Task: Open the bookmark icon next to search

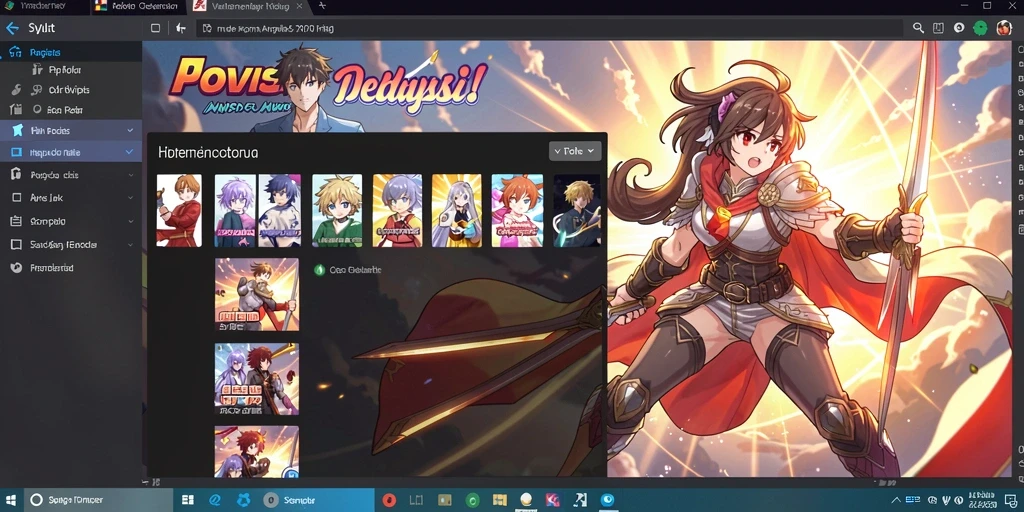Action: [x=938, y=28]
